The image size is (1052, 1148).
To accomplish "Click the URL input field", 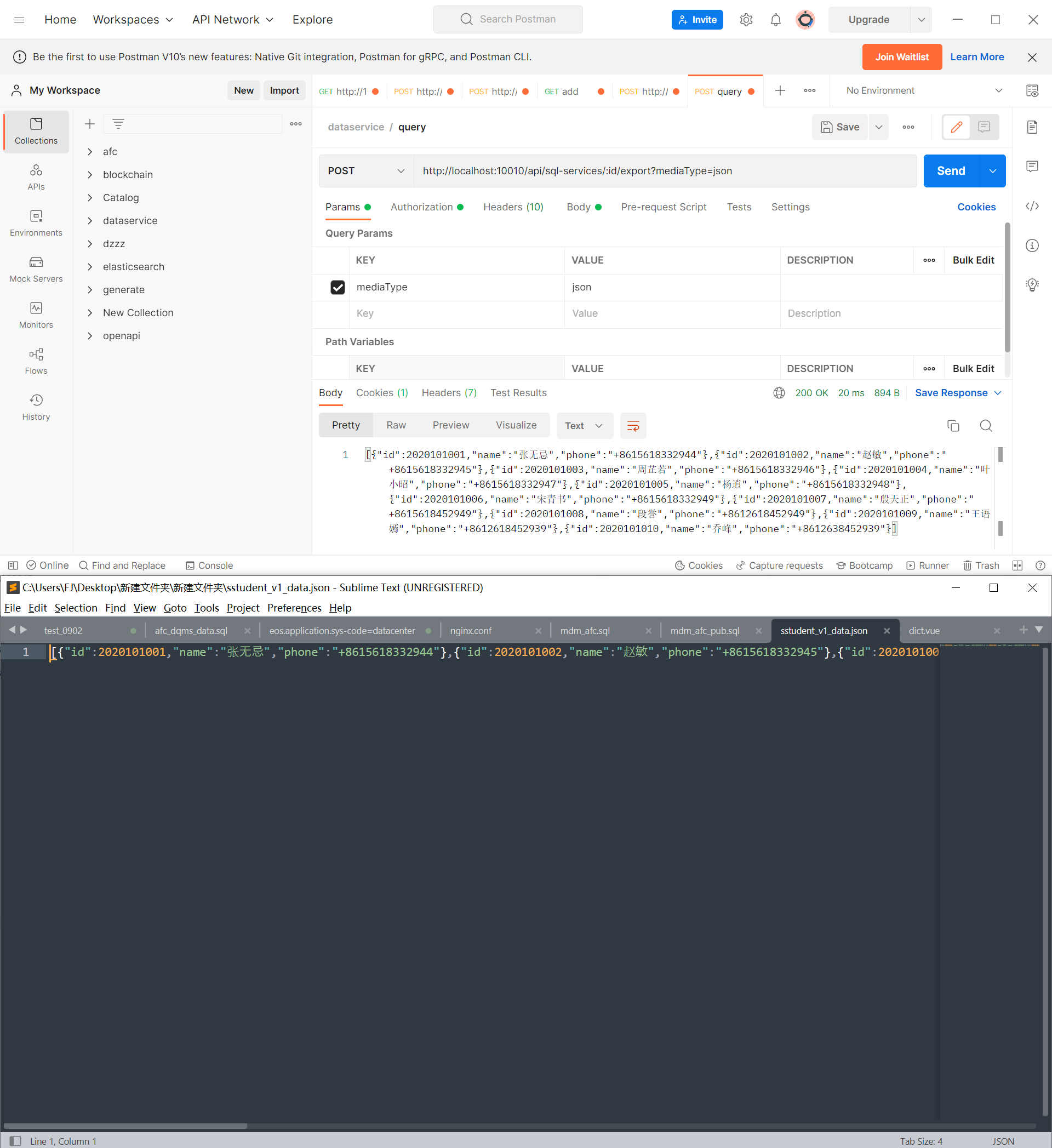I will 665,170.
